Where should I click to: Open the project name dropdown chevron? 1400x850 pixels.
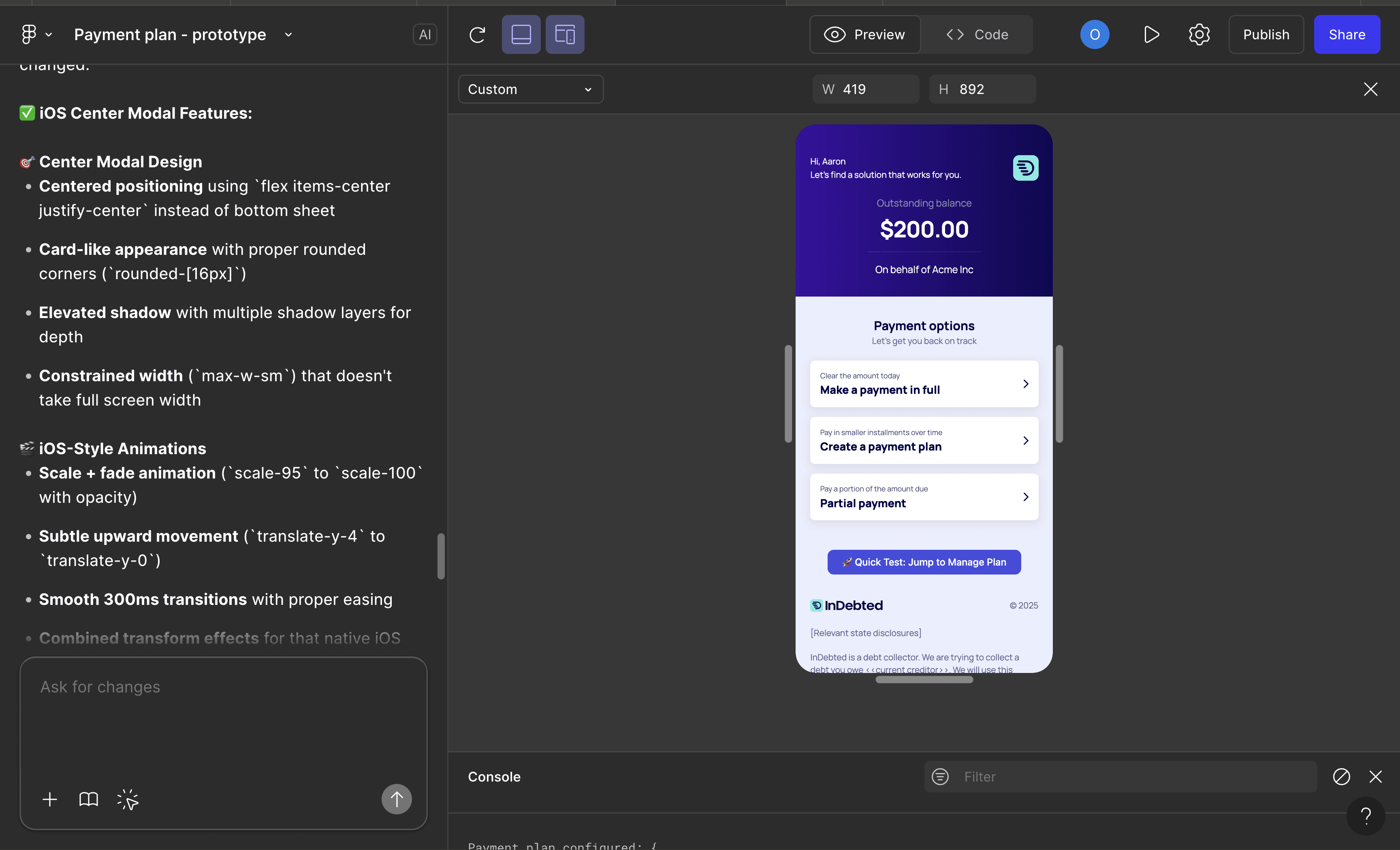pos(289,35)
